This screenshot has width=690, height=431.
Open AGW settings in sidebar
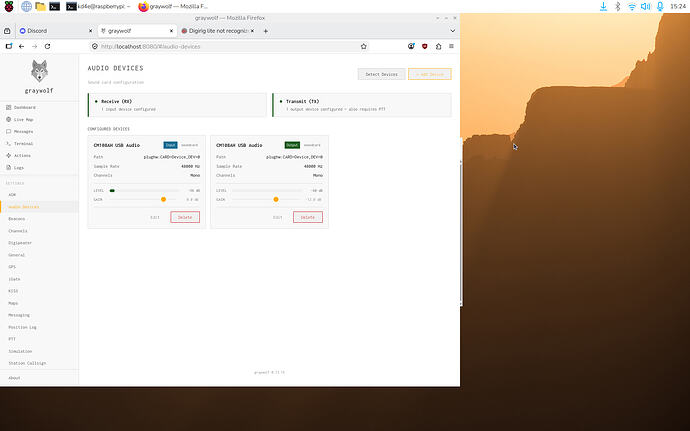pyautogui.click(x=12, y=195)
